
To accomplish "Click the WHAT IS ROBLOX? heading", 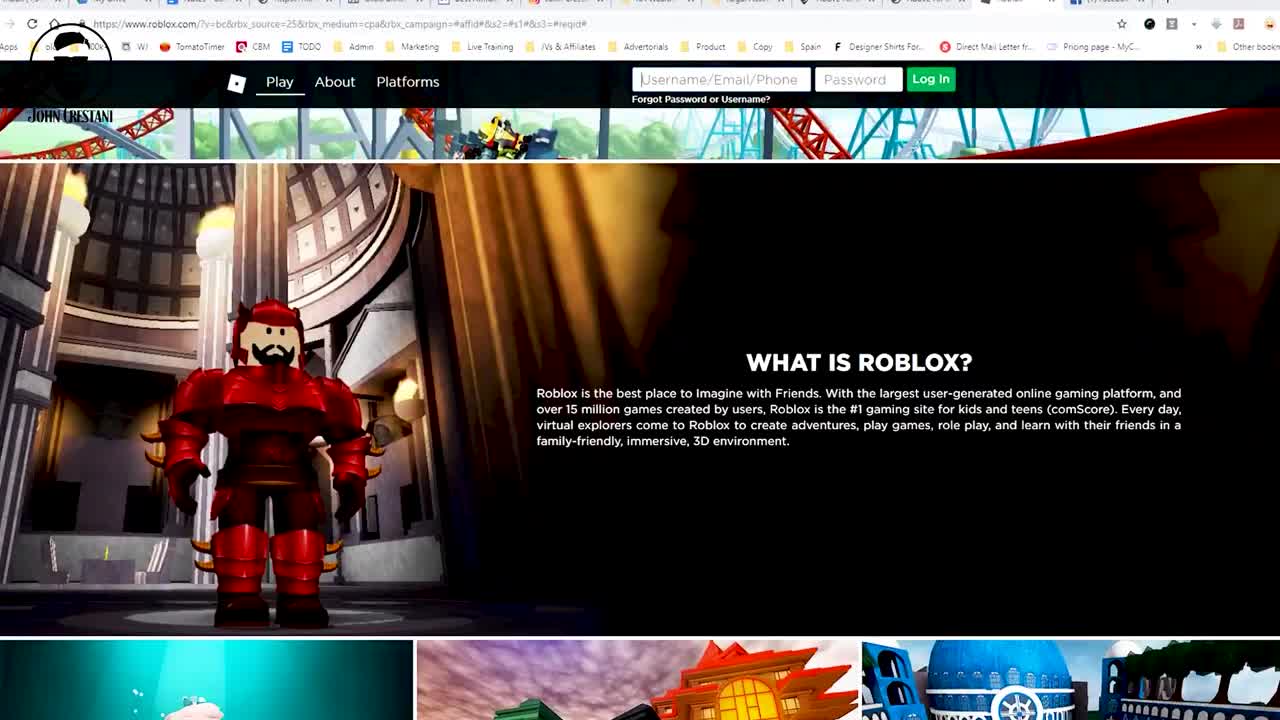I will coord(859,362).
